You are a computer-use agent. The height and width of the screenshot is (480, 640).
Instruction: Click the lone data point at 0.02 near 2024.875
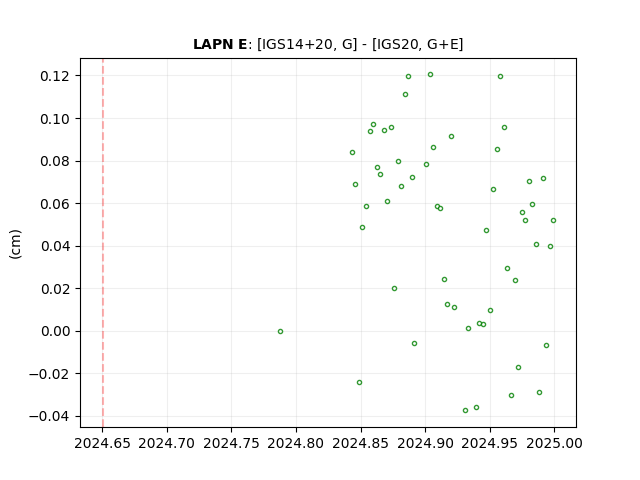394,289
